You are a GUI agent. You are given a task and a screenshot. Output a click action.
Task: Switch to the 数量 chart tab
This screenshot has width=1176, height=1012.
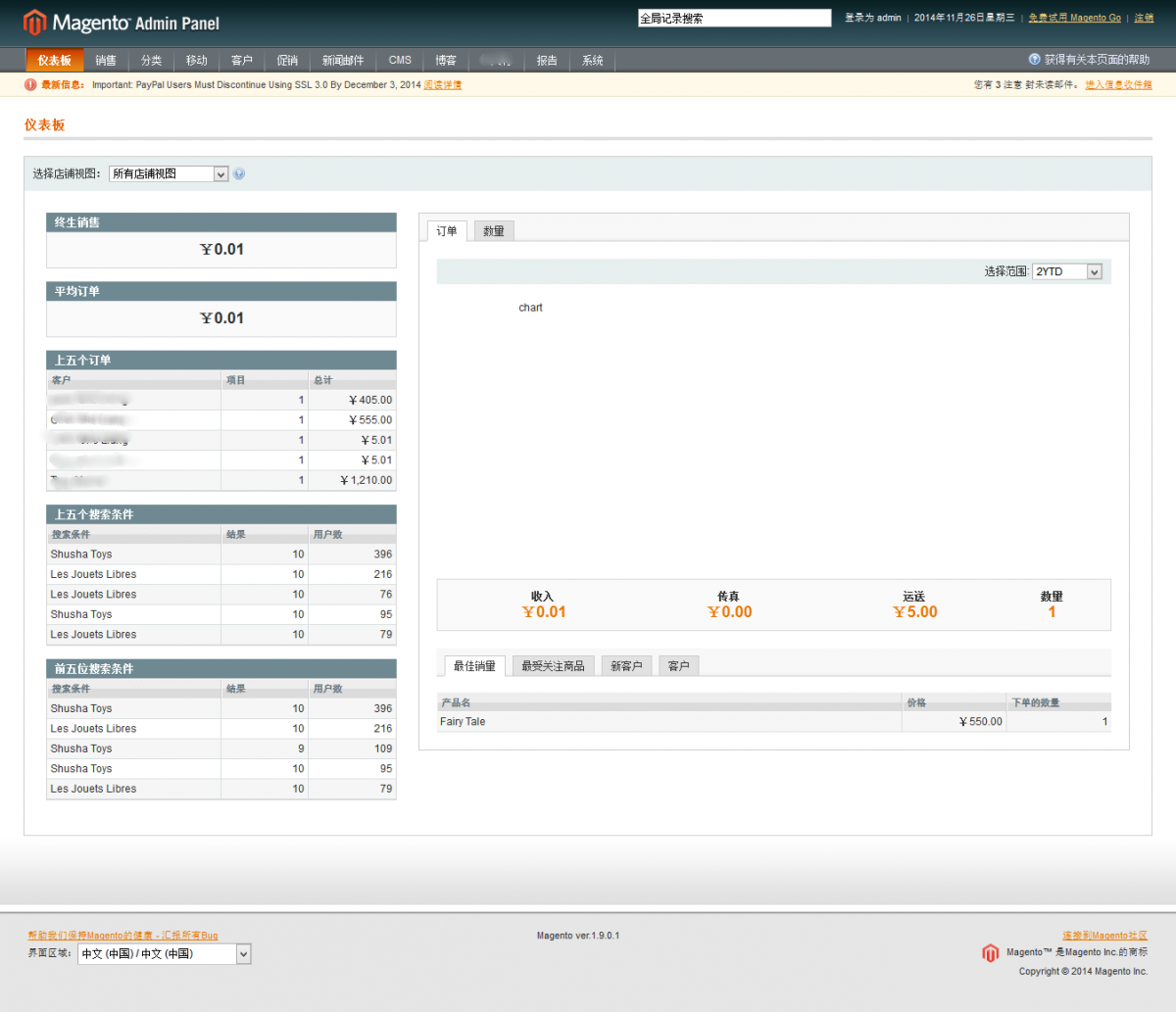[x=494, y=231]
